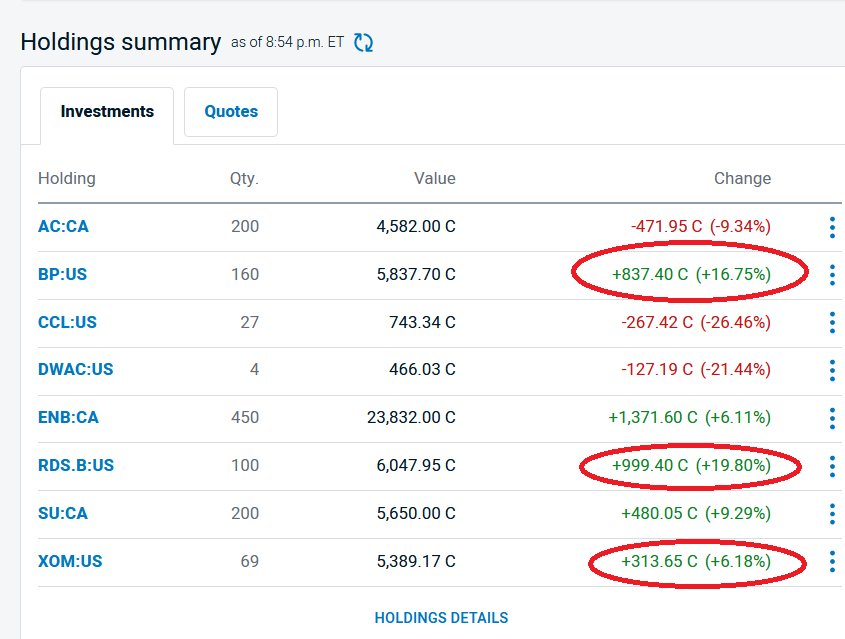Select the ENB:CA quantity 450
This screenshot has height=639, width=845.
pos(245,418)
